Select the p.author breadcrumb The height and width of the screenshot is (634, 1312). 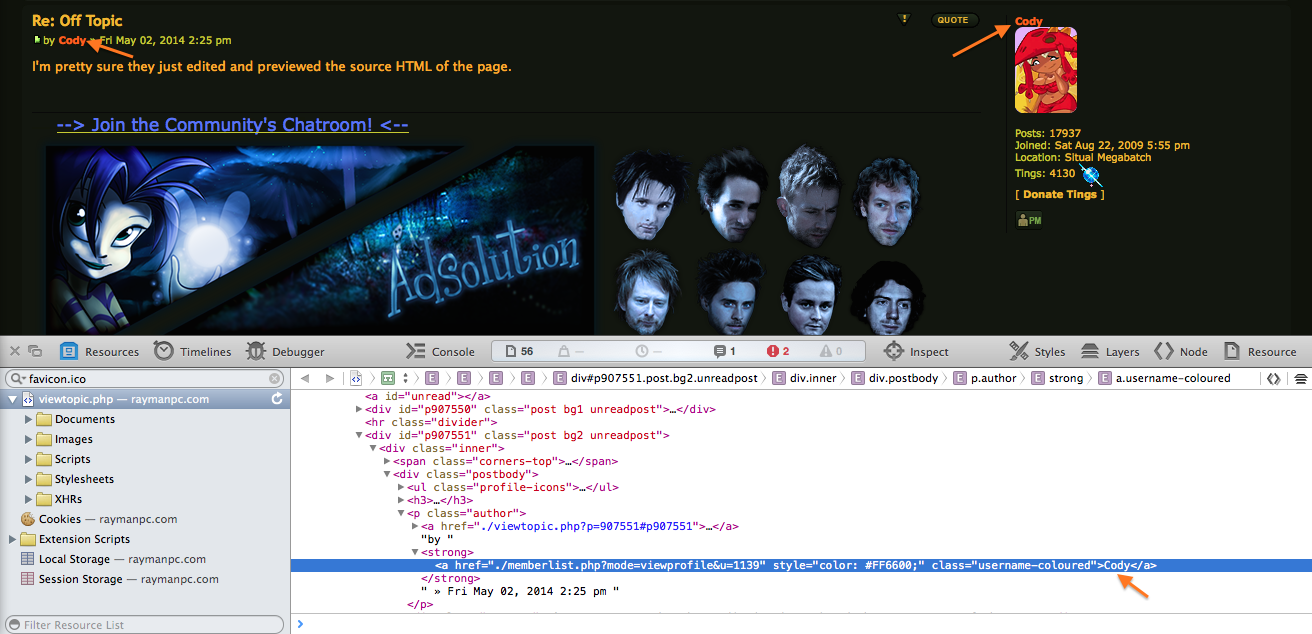[985, 379]
